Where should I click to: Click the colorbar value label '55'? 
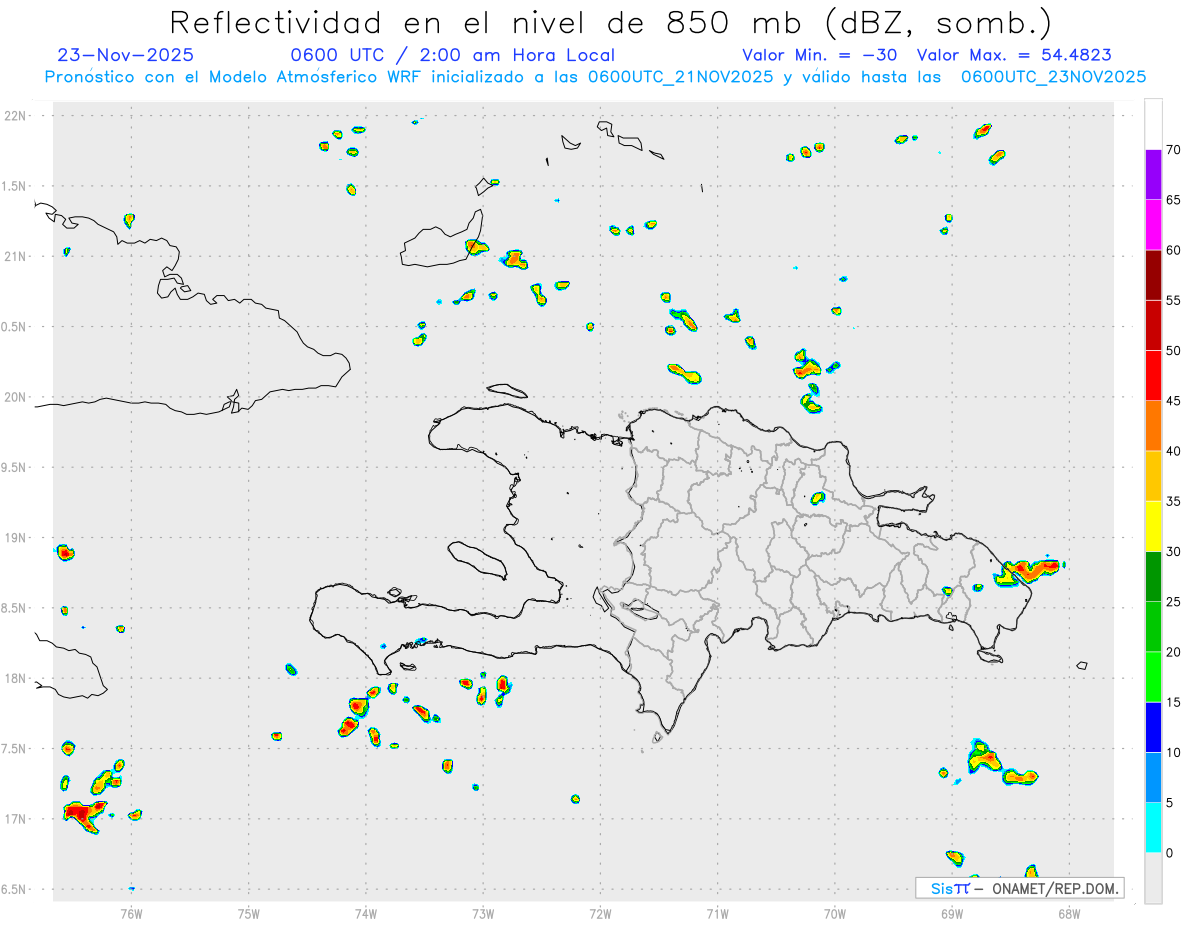click(1174, 301)
